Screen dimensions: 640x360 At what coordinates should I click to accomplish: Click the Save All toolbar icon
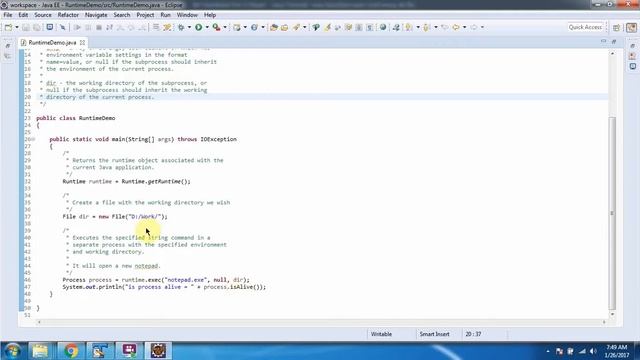37,27
